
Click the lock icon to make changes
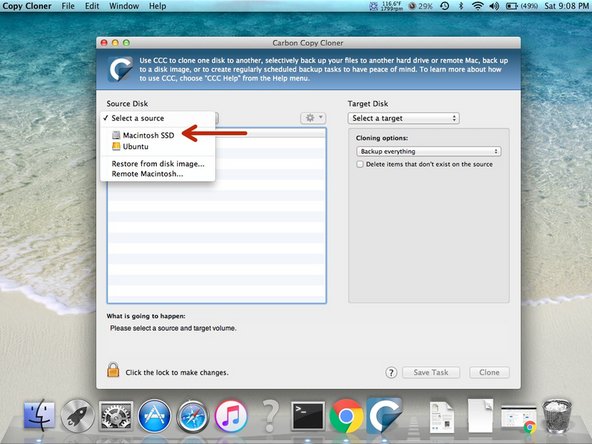tap(113, 370)
